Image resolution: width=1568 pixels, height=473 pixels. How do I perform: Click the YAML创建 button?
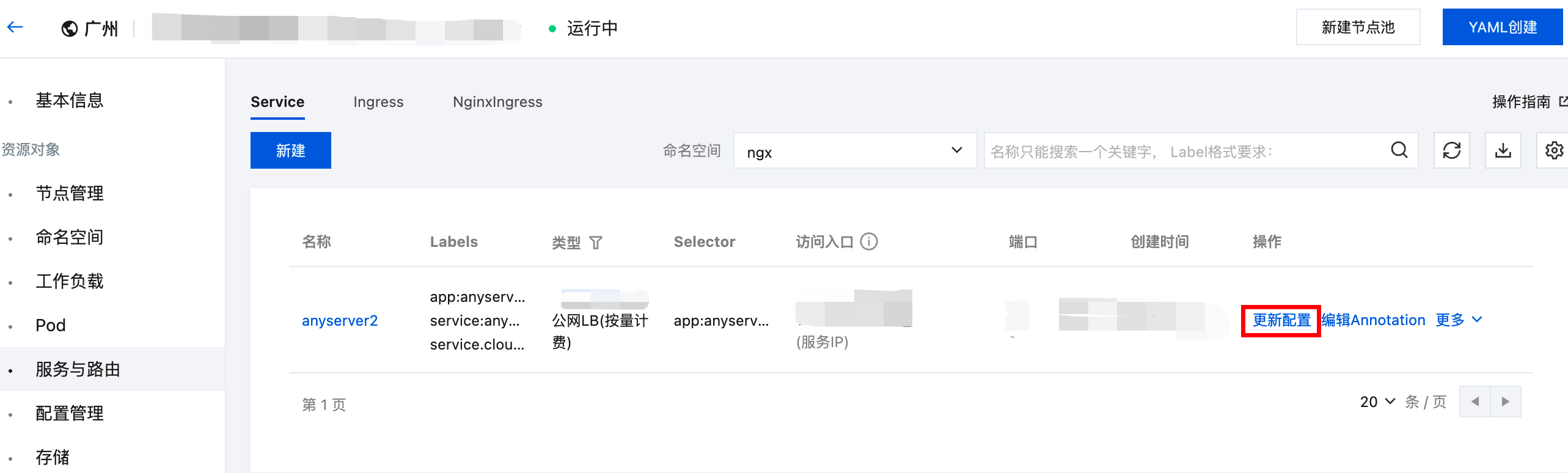[x=1503, y=27]
